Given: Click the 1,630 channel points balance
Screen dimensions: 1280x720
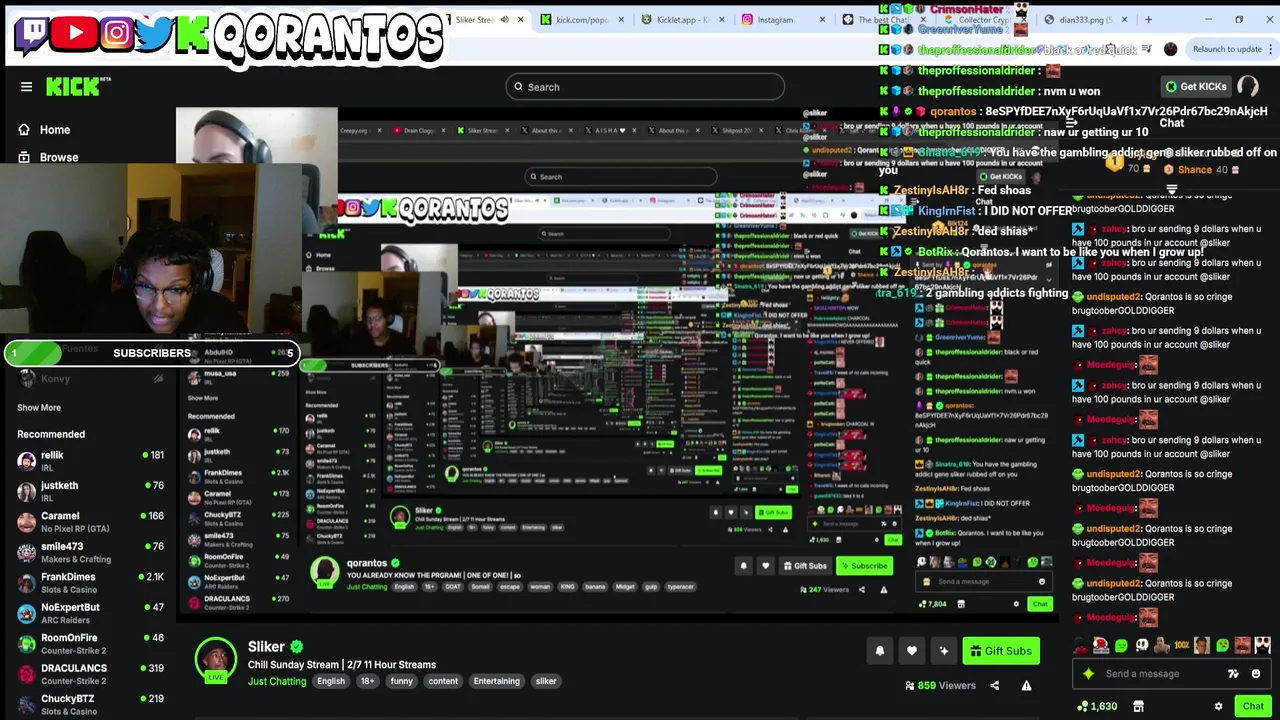Looking at the screenshot, I should [x=1097, y=706].
